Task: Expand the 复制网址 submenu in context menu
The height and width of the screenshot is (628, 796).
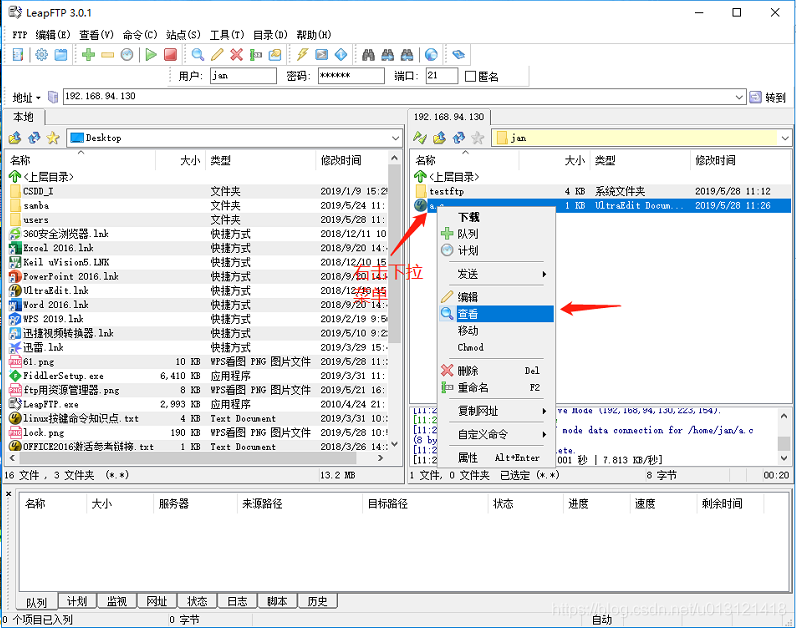Action: [x=496, y=411]
